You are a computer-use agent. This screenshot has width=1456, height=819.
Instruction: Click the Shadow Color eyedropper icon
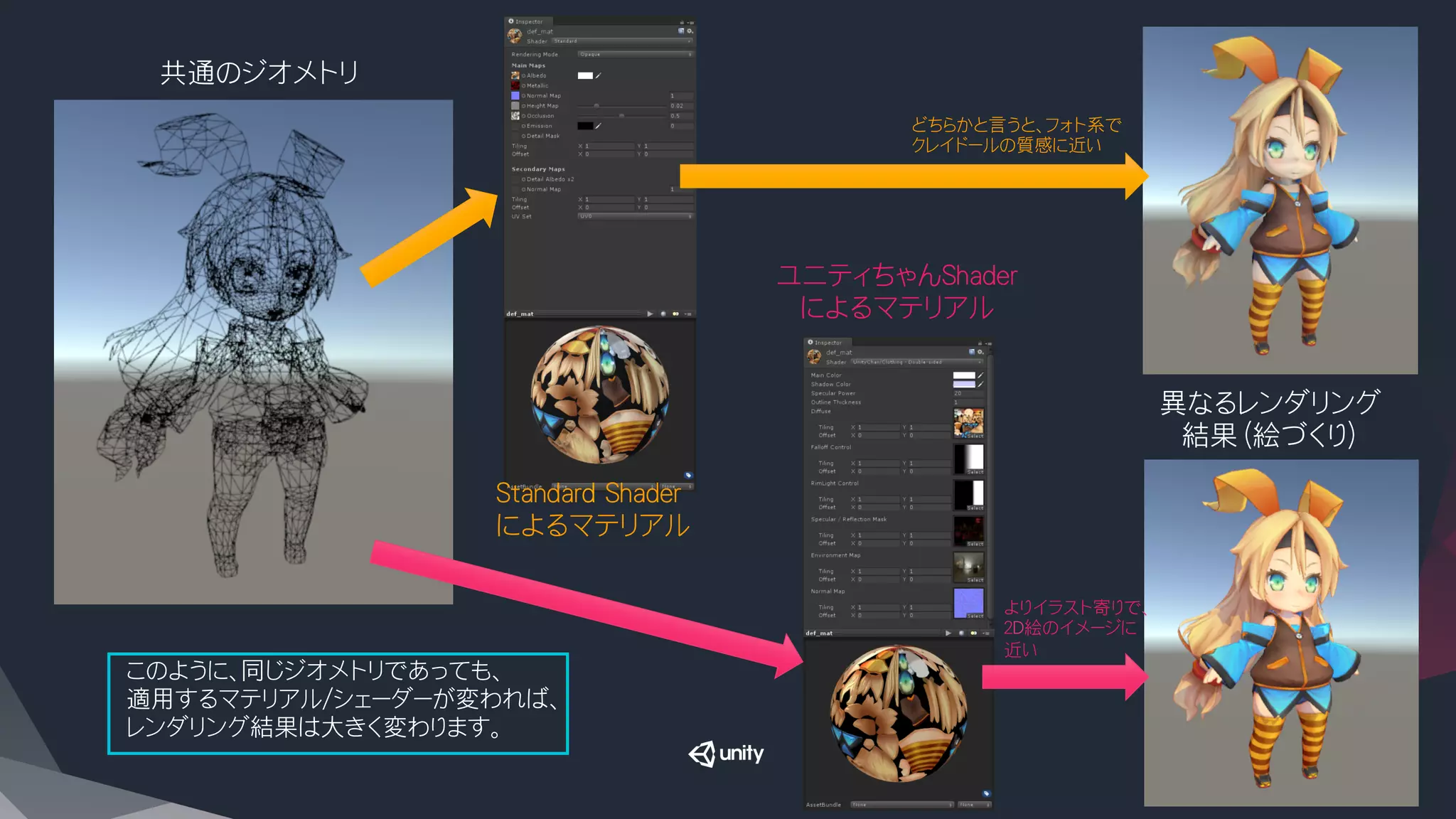pos(980,384)
